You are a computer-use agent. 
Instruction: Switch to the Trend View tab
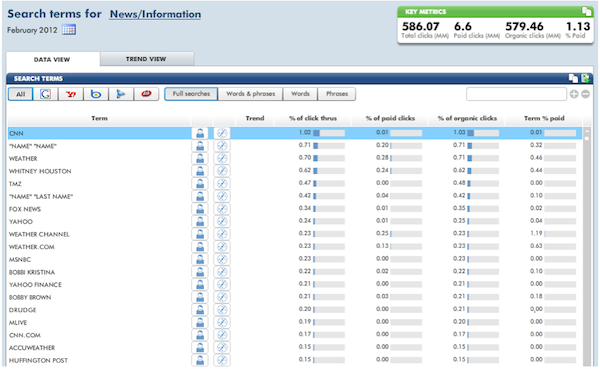(146, 59)
